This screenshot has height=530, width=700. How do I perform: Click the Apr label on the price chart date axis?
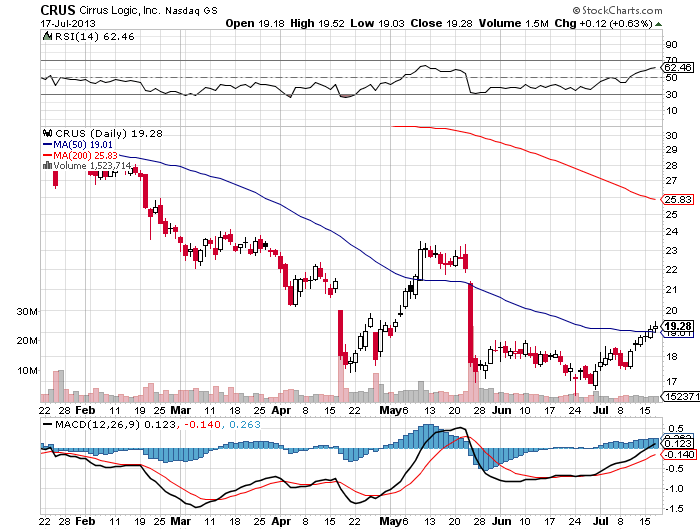[281, 410]
